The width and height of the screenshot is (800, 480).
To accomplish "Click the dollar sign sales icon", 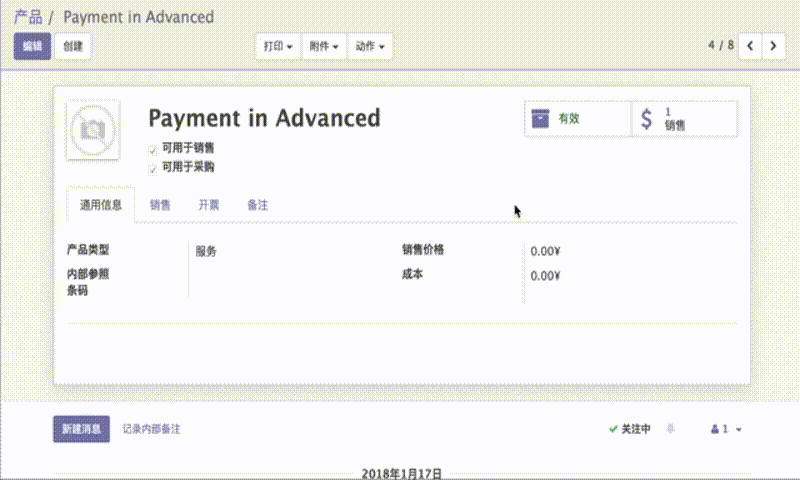I will tap(646, 119).
